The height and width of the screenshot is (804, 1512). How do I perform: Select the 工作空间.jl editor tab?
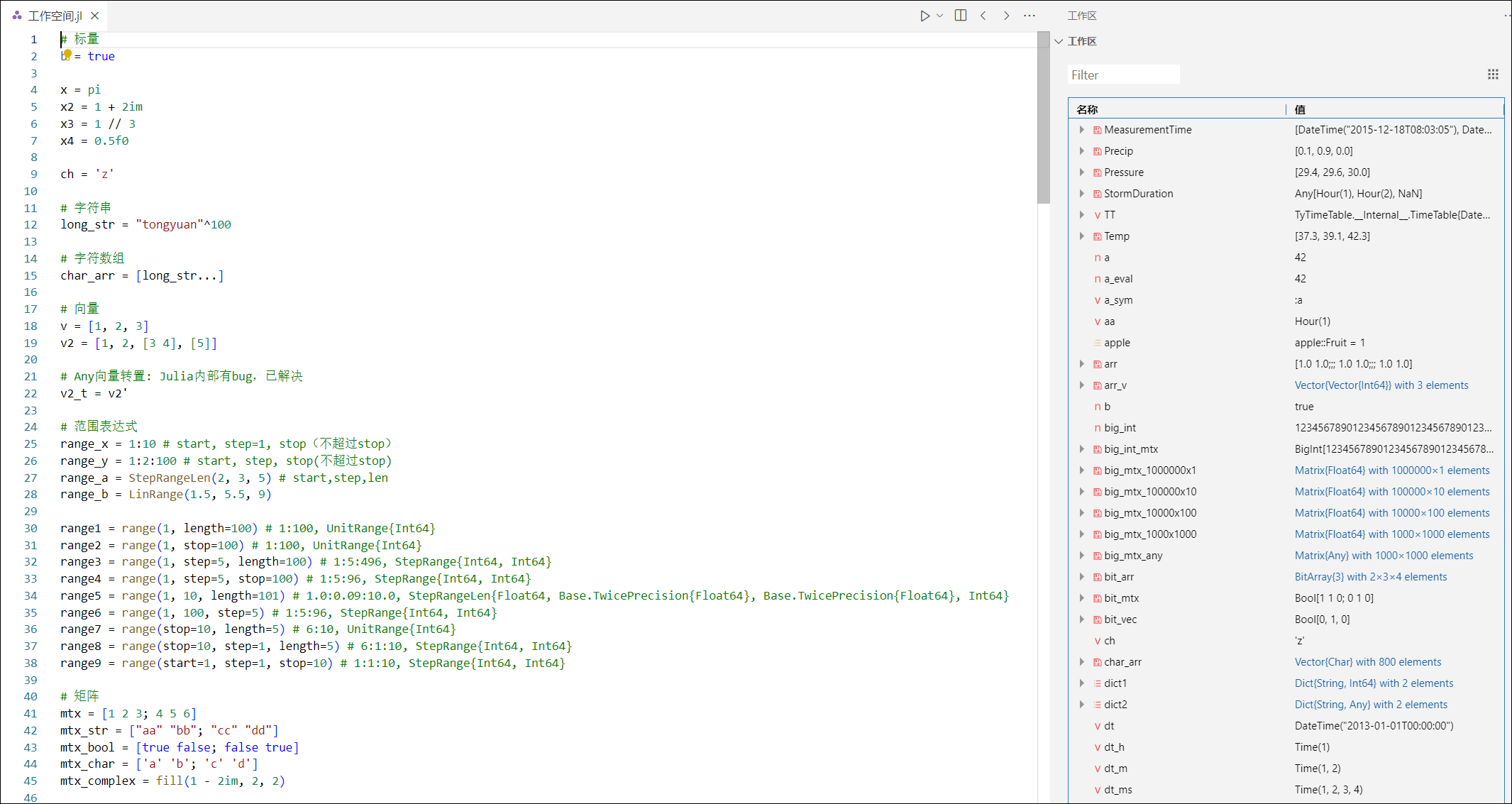point(55,16)
